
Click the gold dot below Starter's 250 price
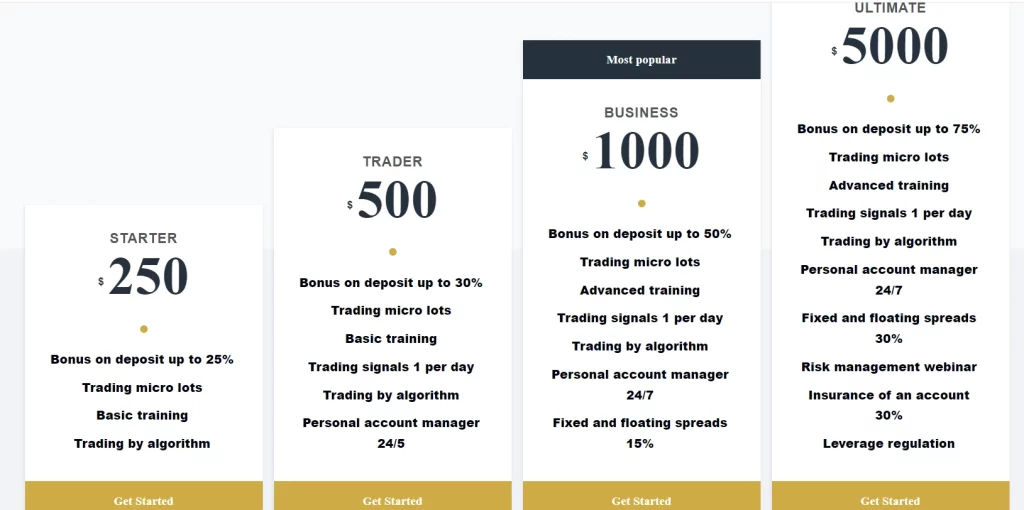144,329
